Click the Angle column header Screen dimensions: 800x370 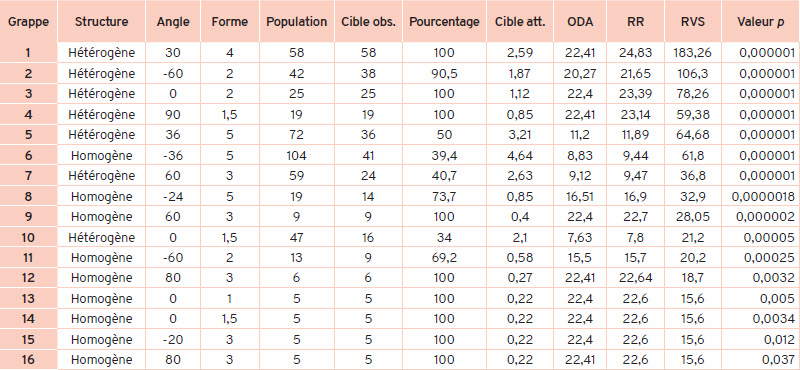pos(173,22)
